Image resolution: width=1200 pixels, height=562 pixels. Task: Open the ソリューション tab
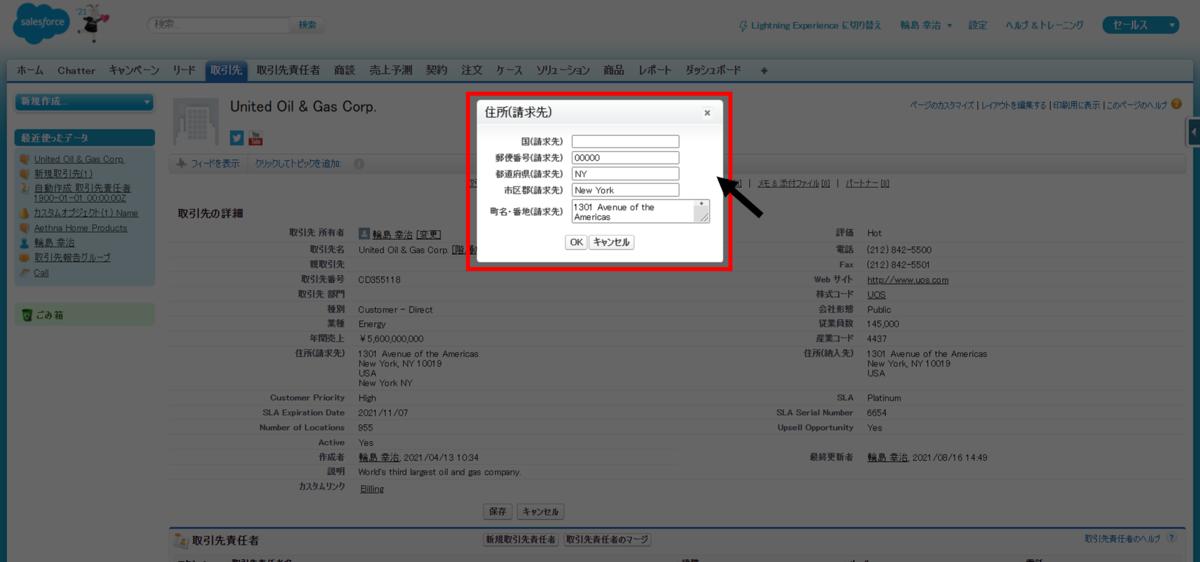coord(563,71)
